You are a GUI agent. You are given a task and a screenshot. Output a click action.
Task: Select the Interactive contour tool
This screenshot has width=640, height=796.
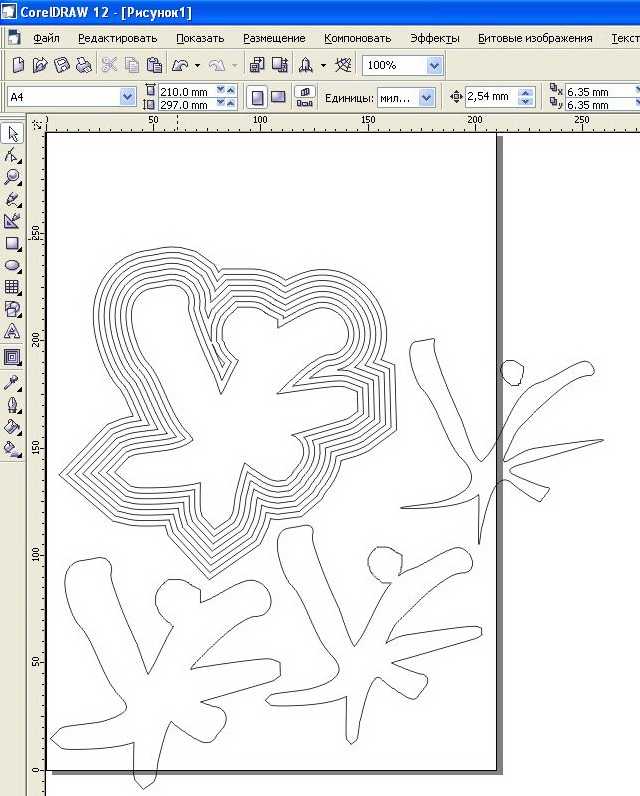click(12, 357)
